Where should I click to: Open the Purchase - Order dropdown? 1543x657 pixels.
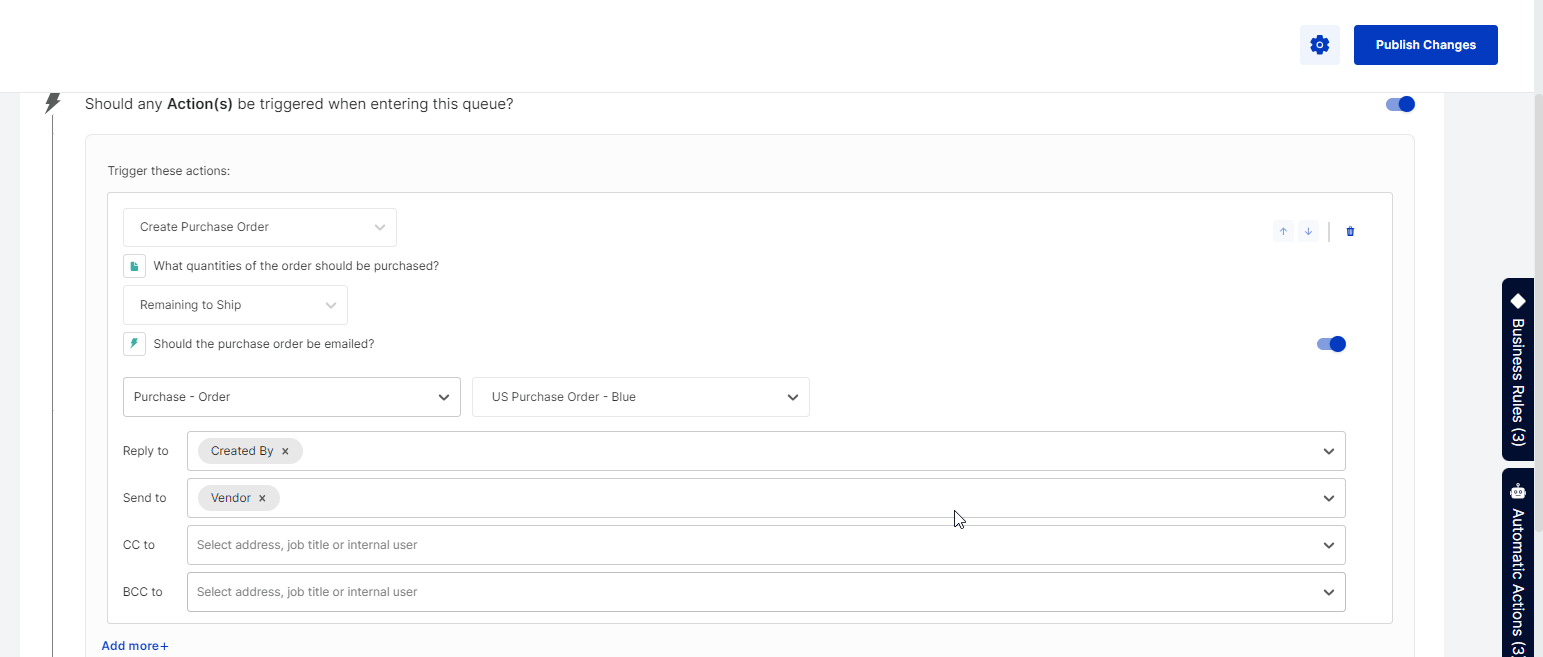tap(291, 397)
